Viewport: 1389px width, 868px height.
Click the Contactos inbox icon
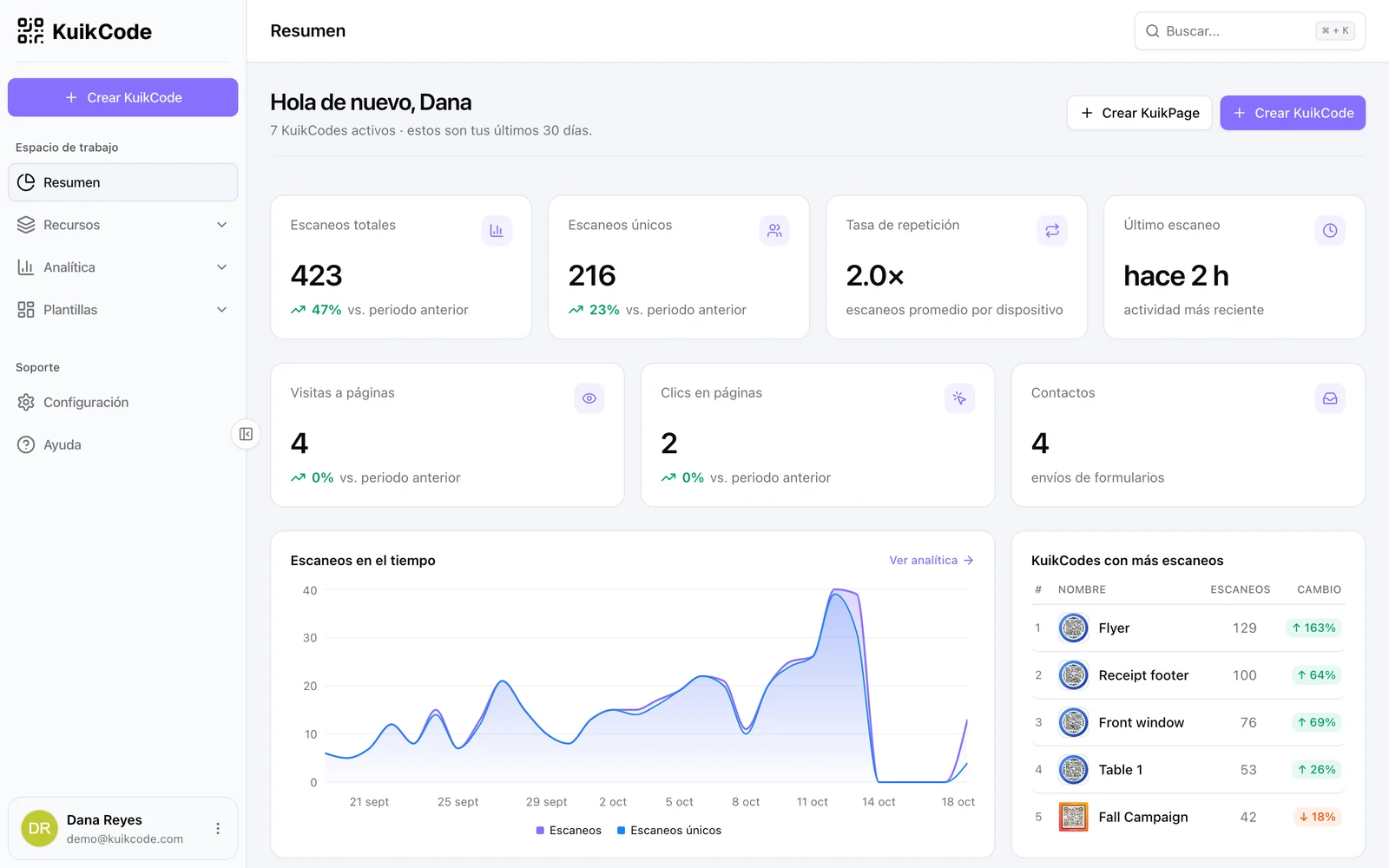(x=1330, y=398)
